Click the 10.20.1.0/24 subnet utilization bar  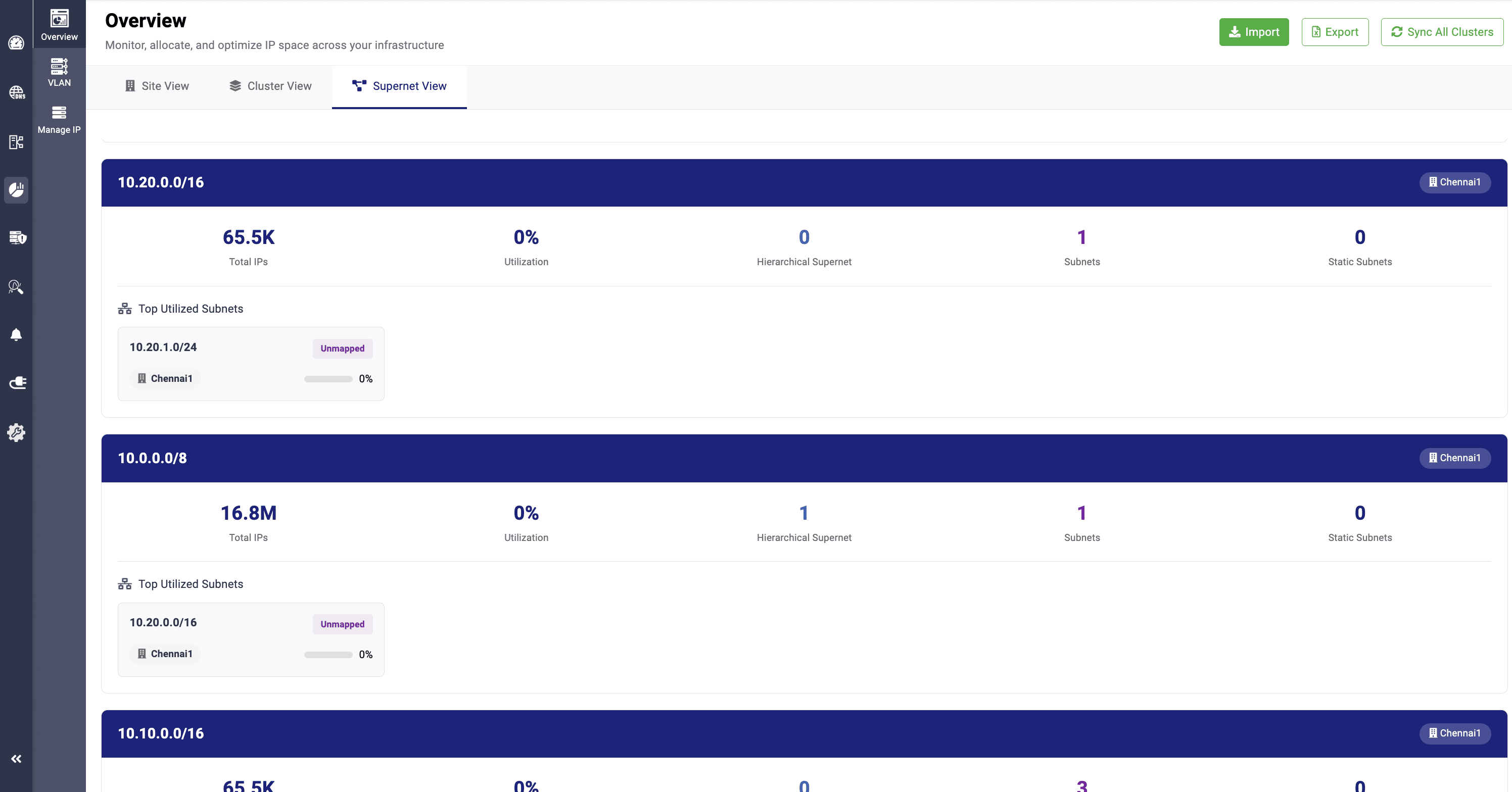[x=327, y=379]
